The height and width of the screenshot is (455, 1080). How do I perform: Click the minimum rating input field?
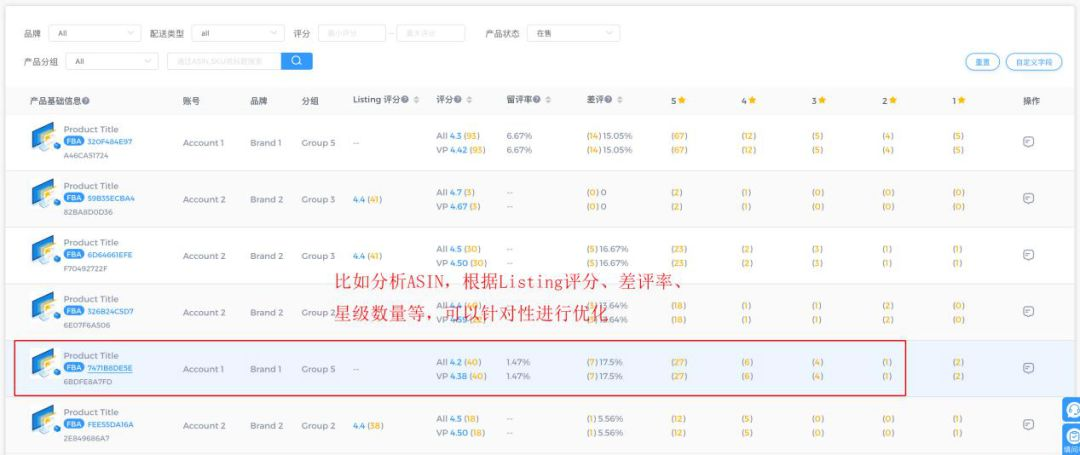point(351,33)
